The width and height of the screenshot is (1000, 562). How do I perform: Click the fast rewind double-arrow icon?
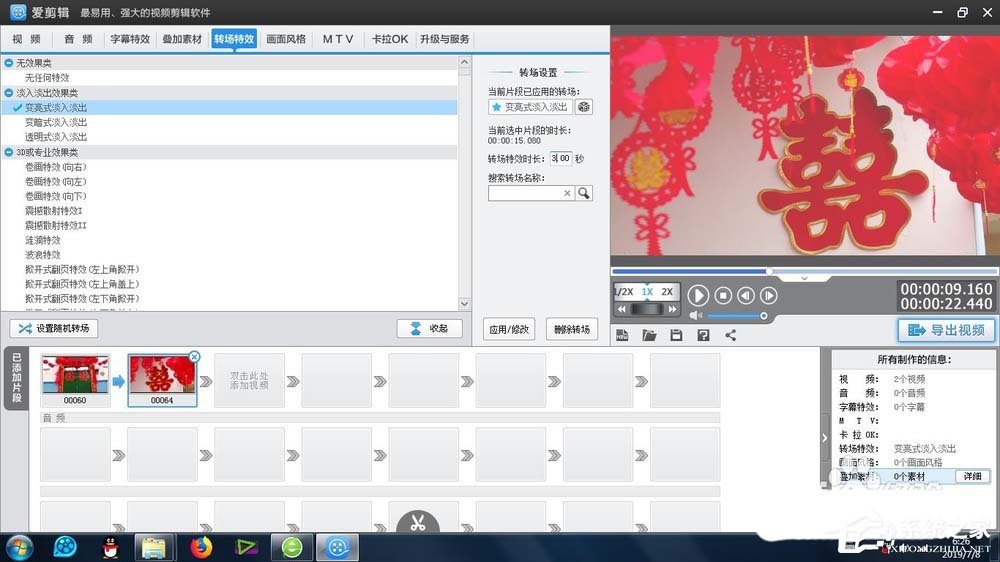click(x=622, y=309)
